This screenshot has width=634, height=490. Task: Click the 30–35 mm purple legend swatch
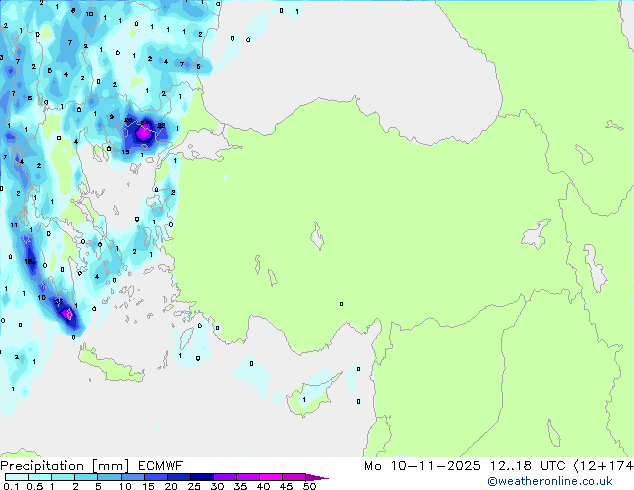click(x=225, y=477)
